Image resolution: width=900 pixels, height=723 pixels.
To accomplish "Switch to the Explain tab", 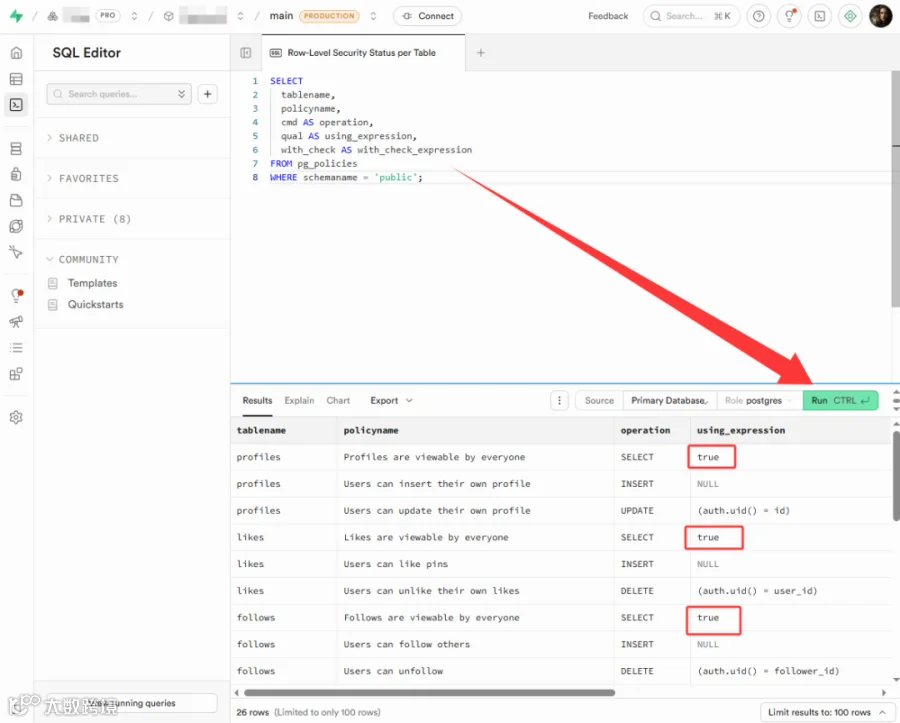I will (x=299, y=401).
